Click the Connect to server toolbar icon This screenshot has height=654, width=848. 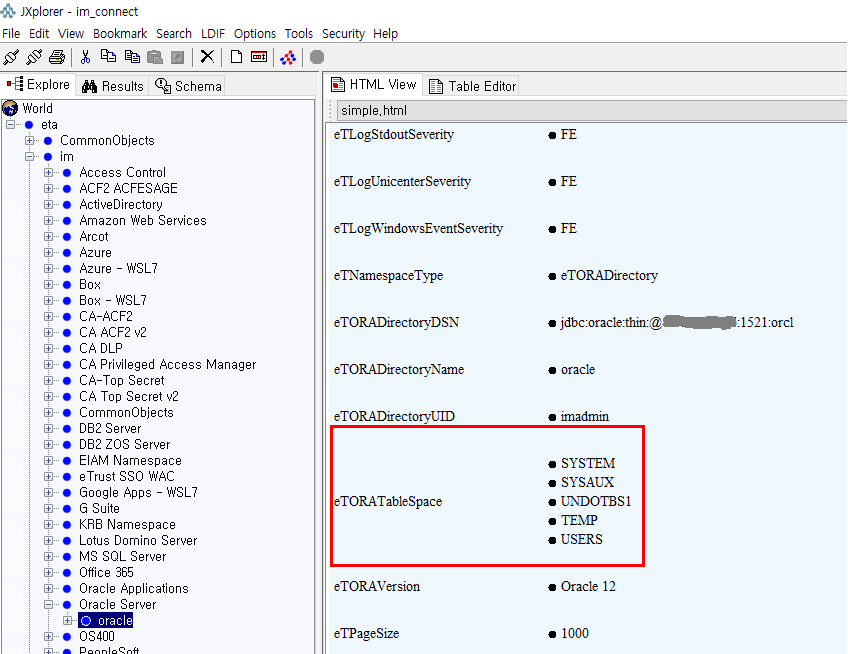11,57
